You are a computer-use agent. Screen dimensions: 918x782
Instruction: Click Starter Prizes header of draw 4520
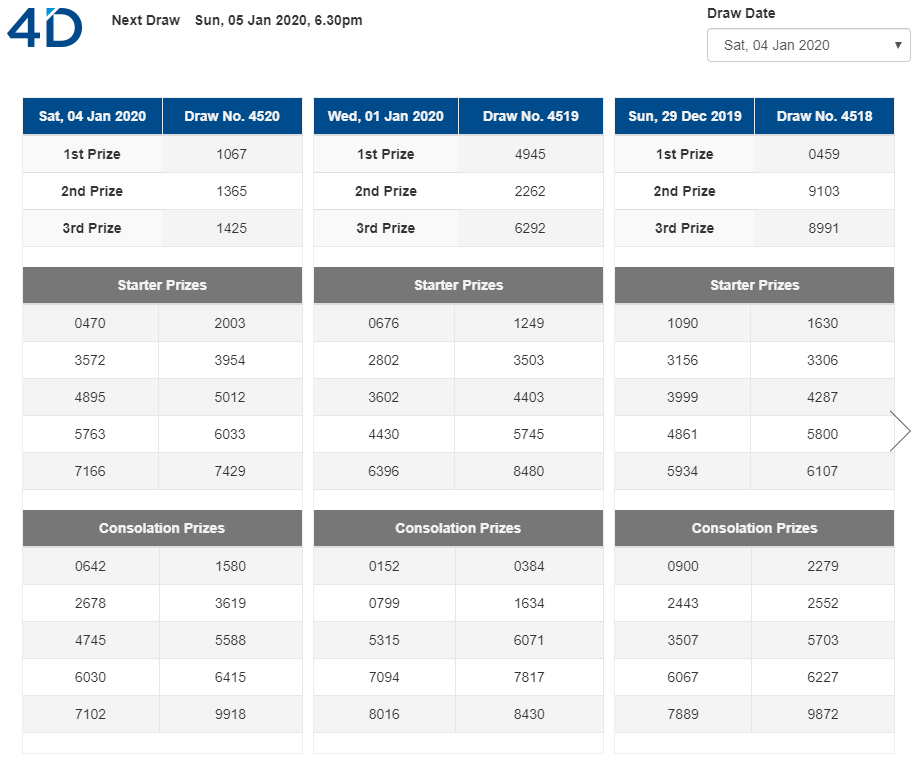click(162, 285)
